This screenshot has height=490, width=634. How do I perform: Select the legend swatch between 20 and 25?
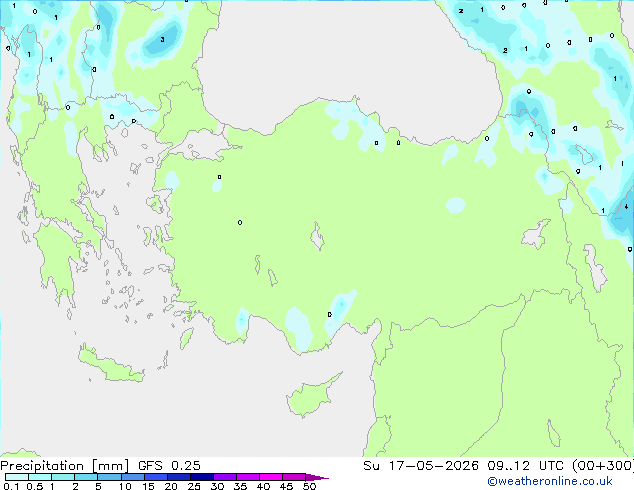point(179,477)
